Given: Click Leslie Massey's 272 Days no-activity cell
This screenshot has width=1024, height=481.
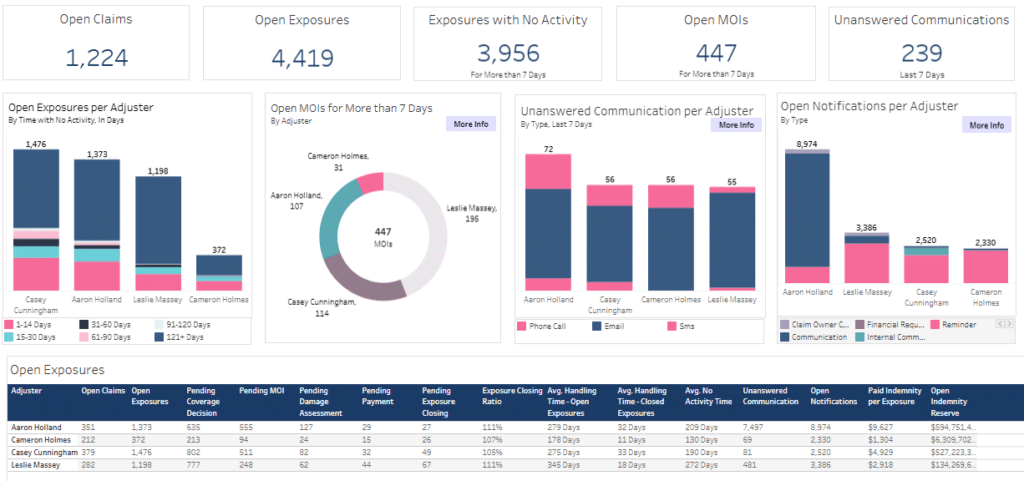Looking at the screenshot, I should pos(701,465).
